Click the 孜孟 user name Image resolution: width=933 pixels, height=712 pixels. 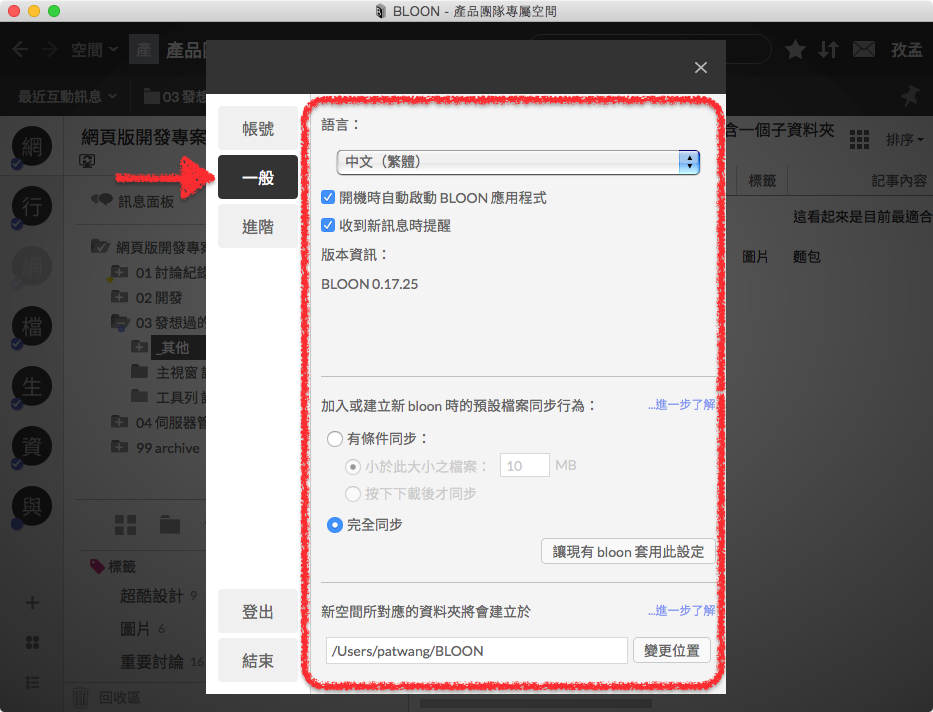(x=906, y=50)
